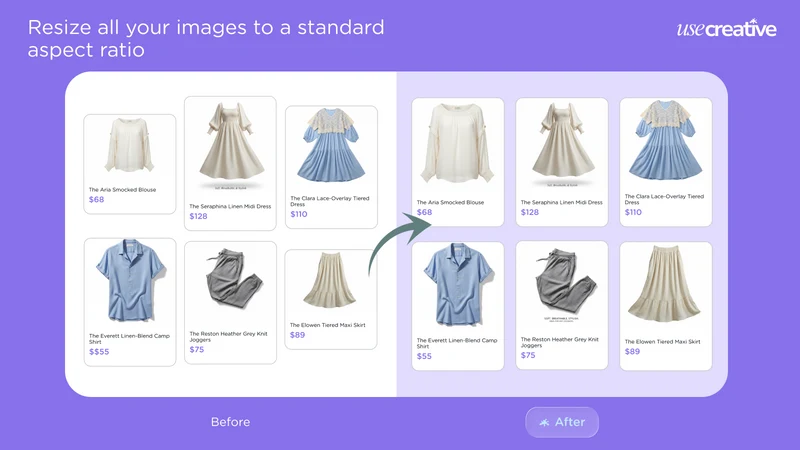The height and width of the screenshot is (450, 800).
Task: Click $110 price in Before panel
Action: coord(299,214)
